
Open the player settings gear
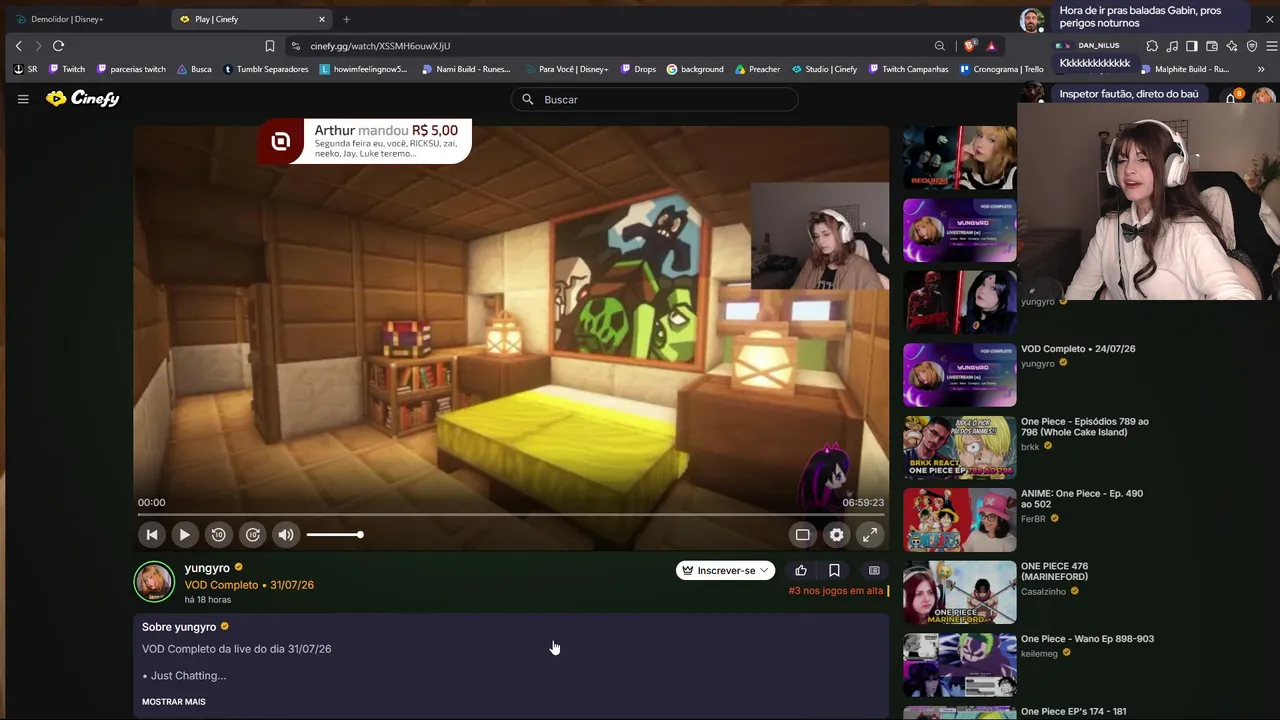tap(837, 535)
